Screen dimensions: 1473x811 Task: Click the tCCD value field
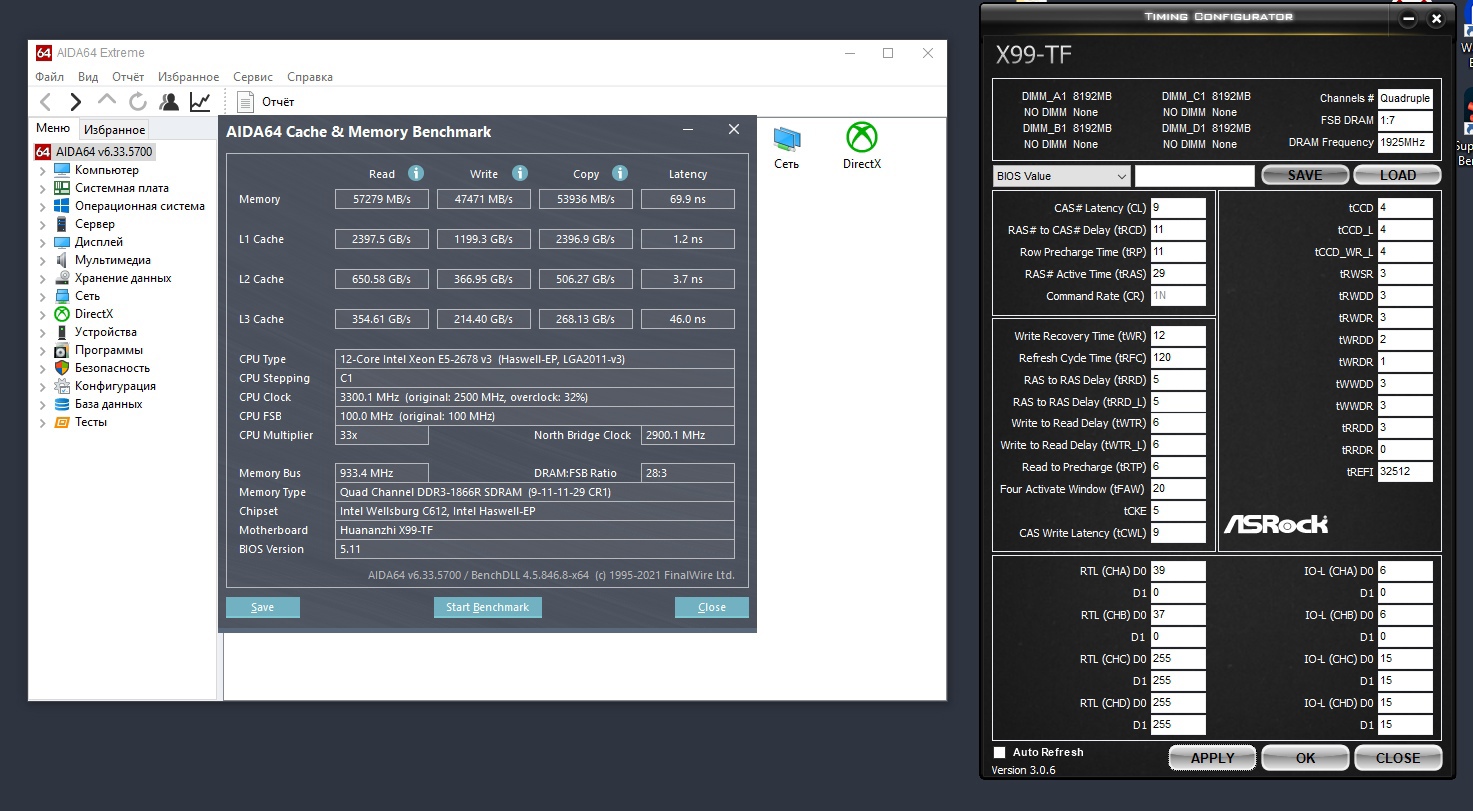1405,208
